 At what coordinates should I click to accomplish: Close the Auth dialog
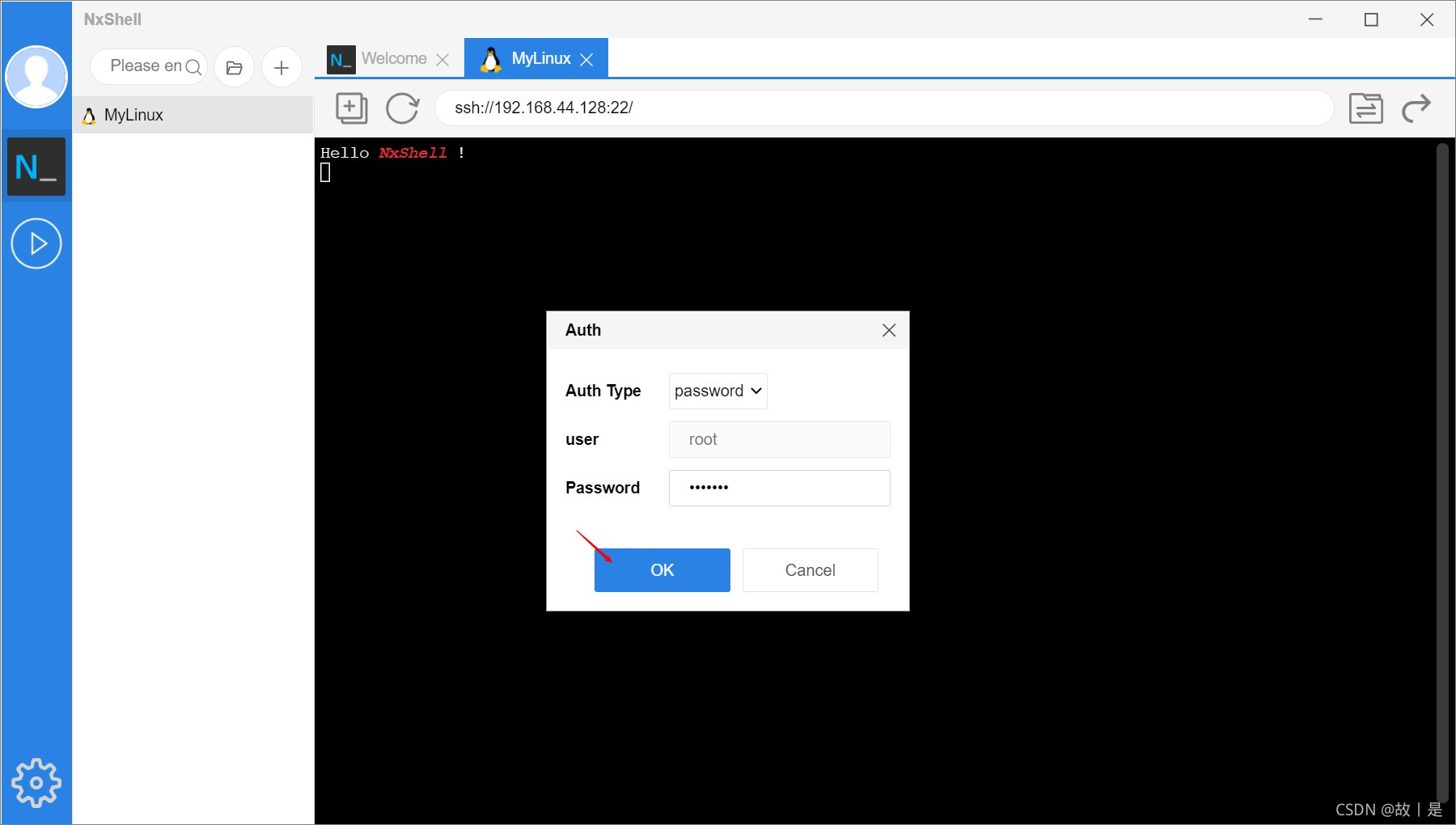pos(889,330)
